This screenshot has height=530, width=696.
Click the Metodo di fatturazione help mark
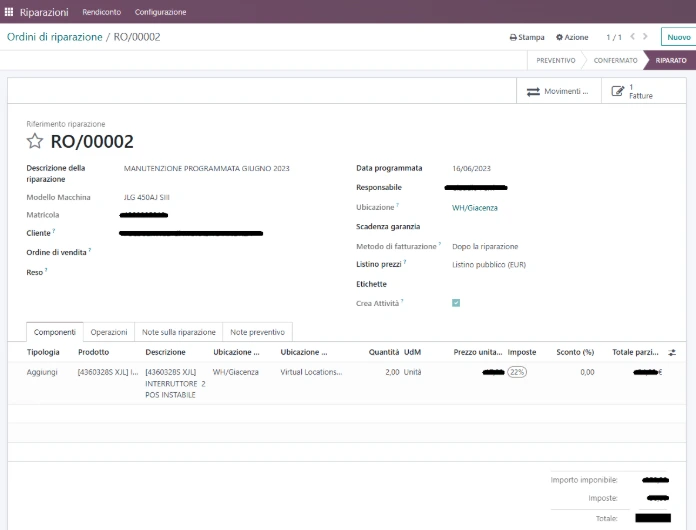click(x=440, y=244)
